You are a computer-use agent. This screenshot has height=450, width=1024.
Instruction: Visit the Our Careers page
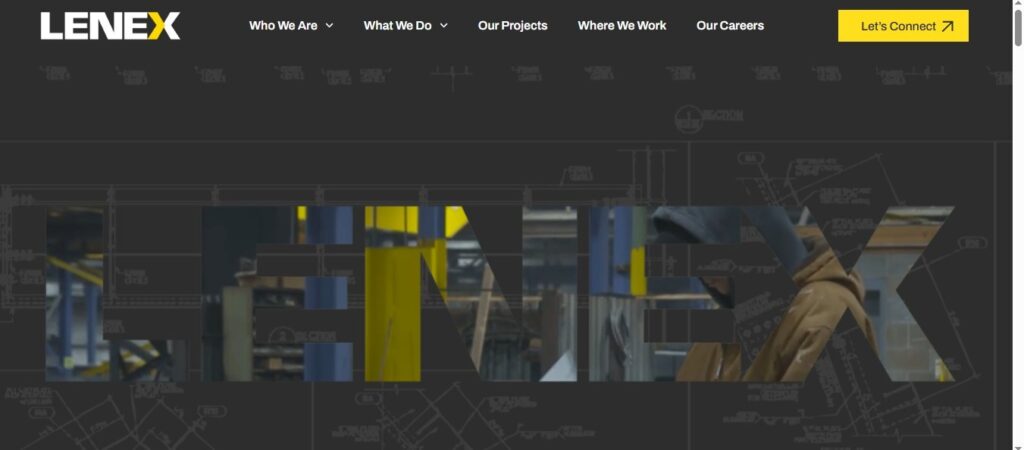click(x=730, y=25)
